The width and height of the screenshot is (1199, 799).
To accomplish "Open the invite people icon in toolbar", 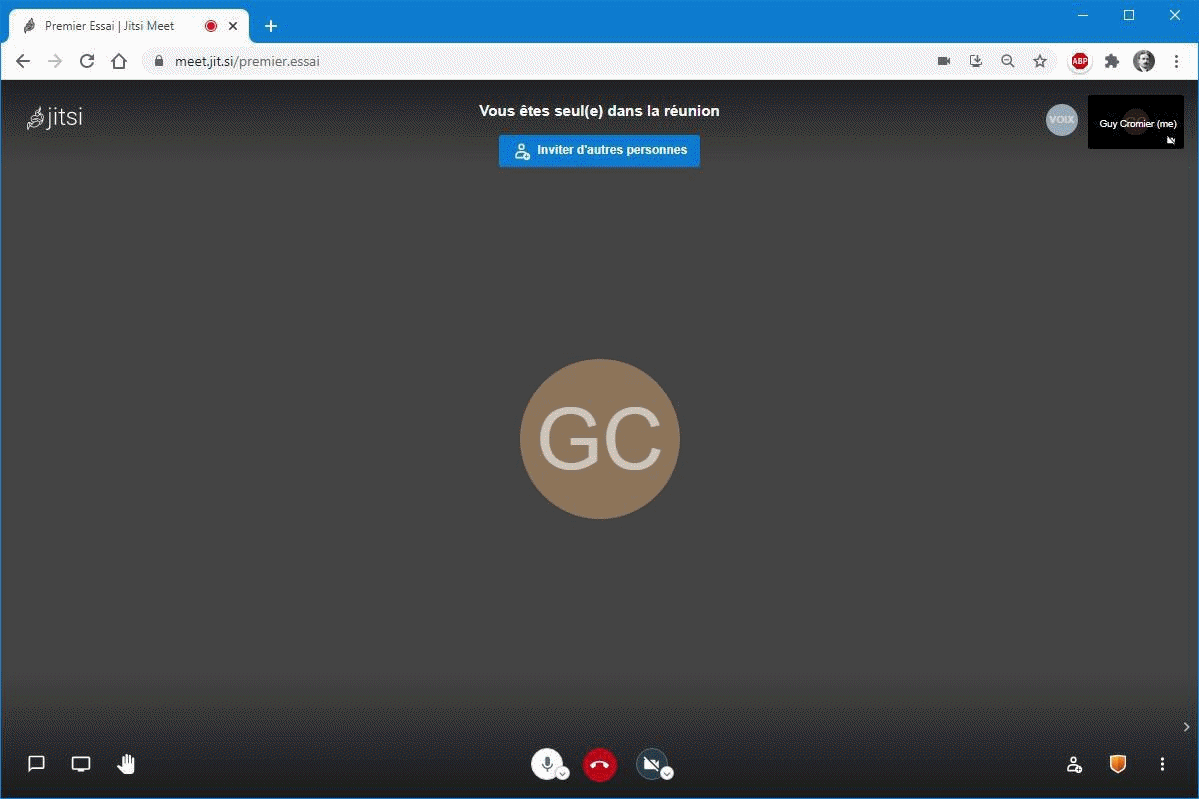I will (1074, 764).
